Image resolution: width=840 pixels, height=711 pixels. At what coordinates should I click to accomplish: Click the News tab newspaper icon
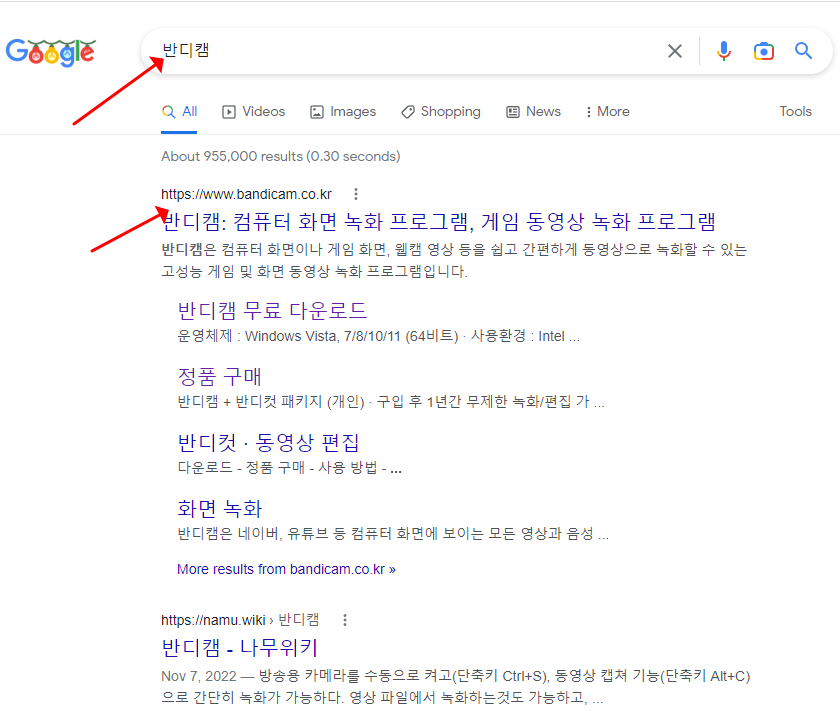513,112
